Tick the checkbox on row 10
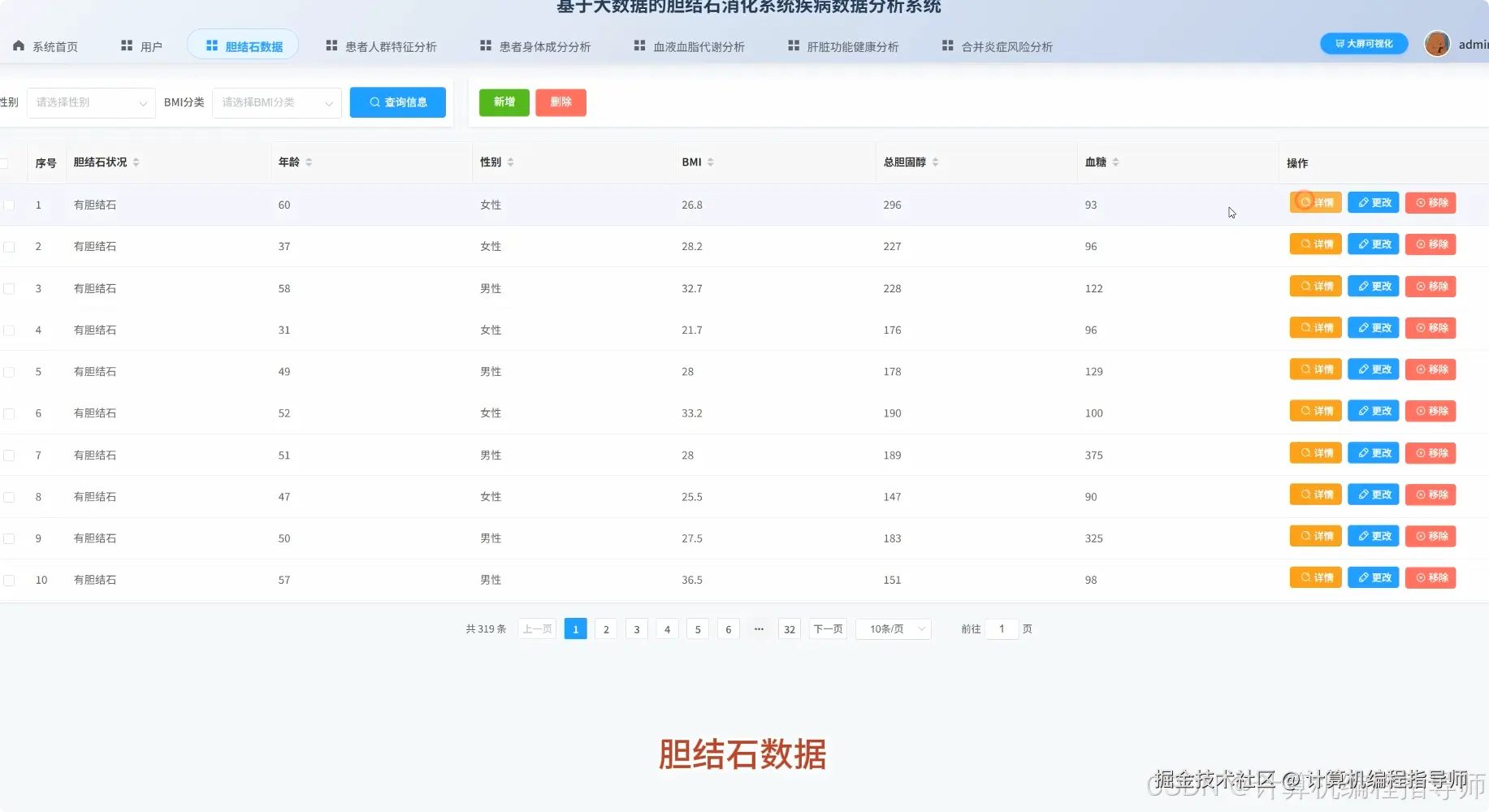1489x812 pixels. click(x=9, y=580)
